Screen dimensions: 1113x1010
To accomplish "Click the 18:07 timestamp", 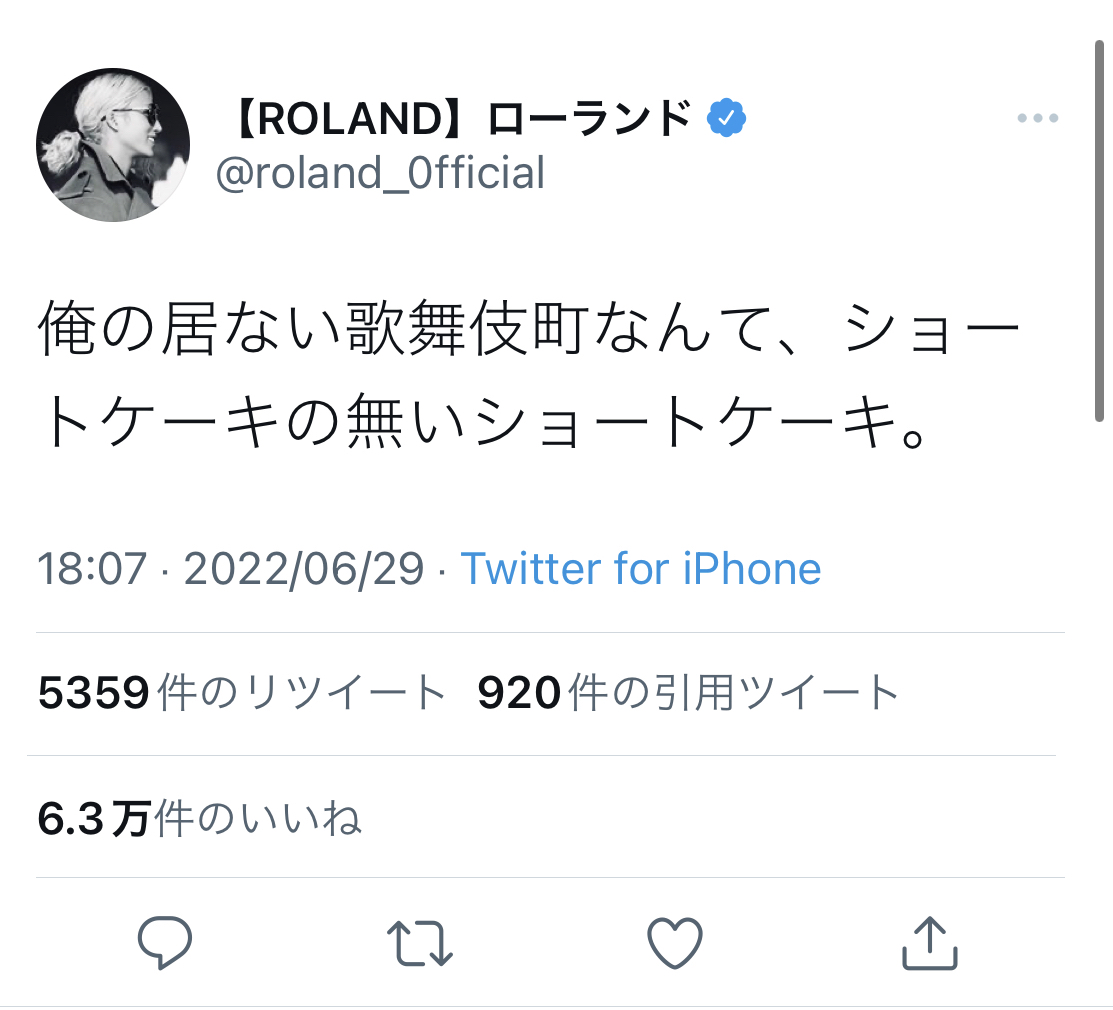I will 94,569.
